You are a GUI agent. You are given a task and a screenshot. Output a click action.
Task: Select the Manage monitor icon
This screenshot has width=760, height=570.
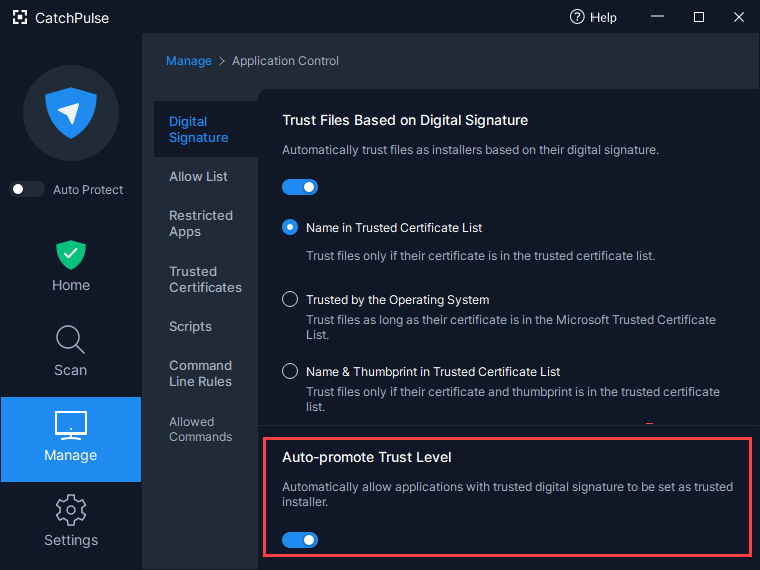pos(71,425)
